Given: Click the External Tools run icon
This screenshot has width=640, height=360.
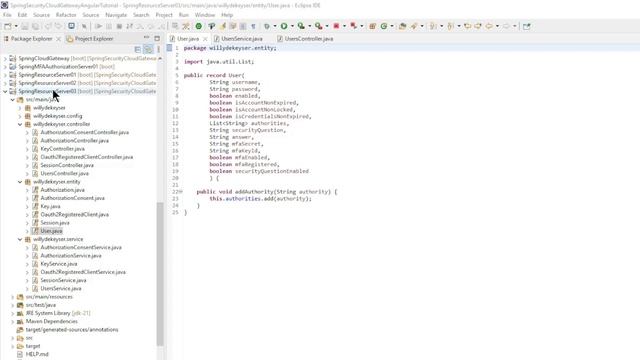Looking at the screenshot, I should (318, 26).
